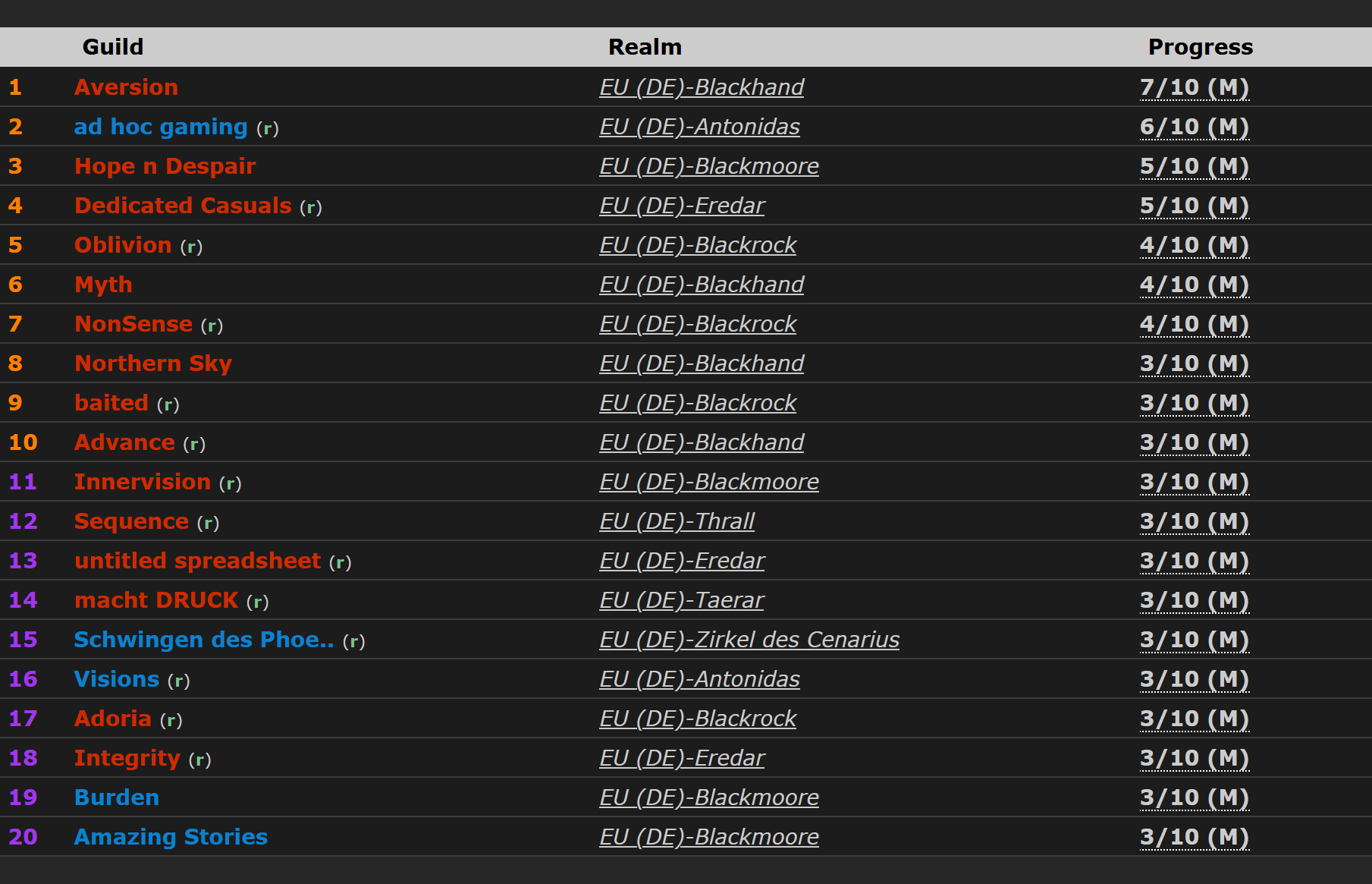This screenshot has height=884, width=1372.
Task: Click the Guild column header
Action: pyautogui.click(x=113, y=47)
